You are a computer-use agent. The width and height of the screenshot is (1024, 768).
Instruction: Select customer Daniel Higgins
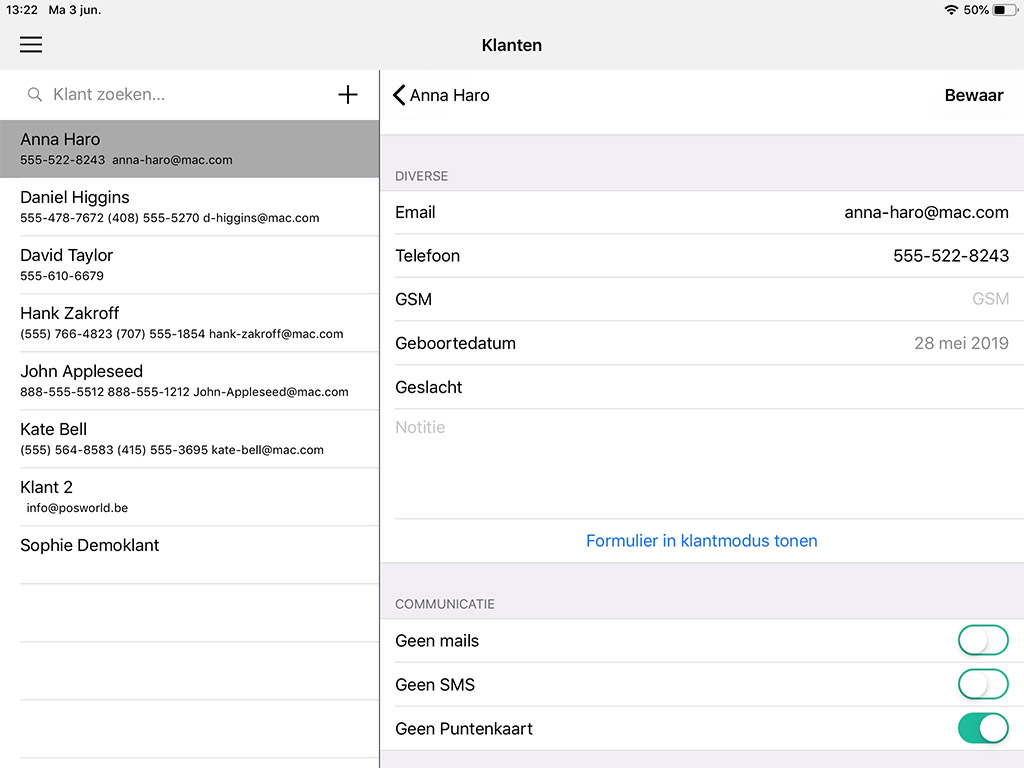click(189, 206)
